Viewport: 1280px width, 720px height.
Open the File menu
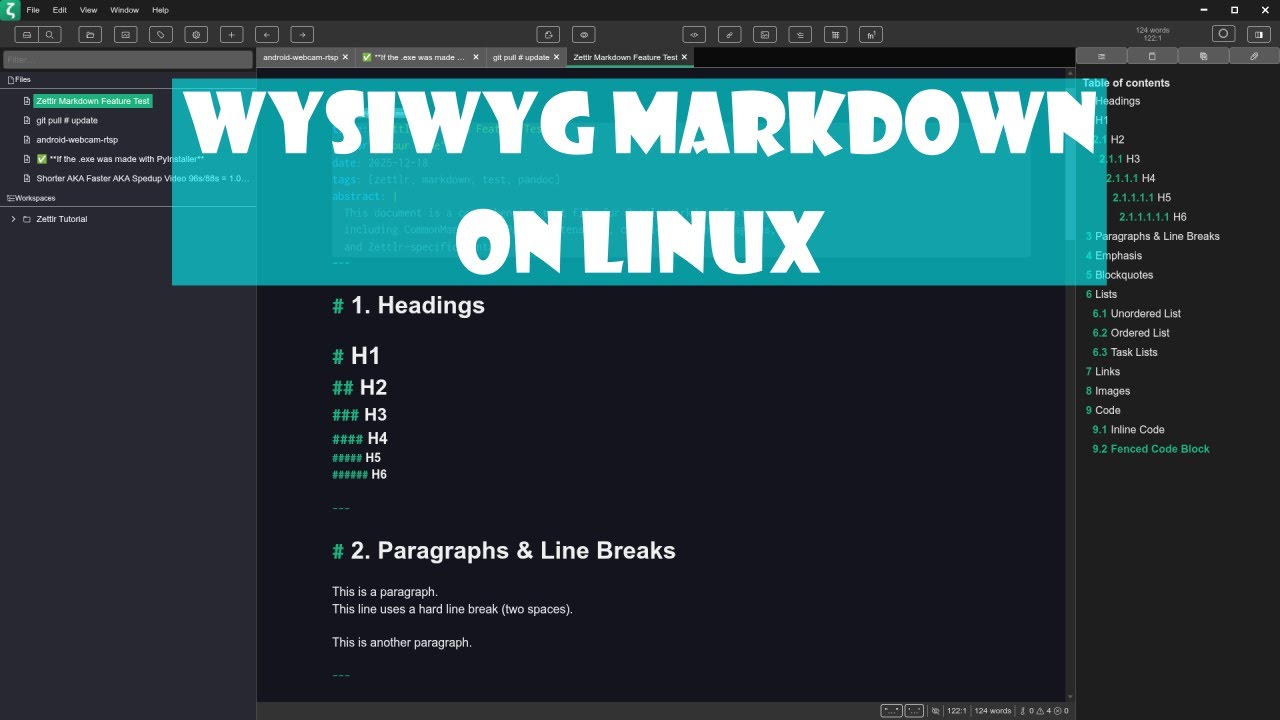(x=33, y=10)
